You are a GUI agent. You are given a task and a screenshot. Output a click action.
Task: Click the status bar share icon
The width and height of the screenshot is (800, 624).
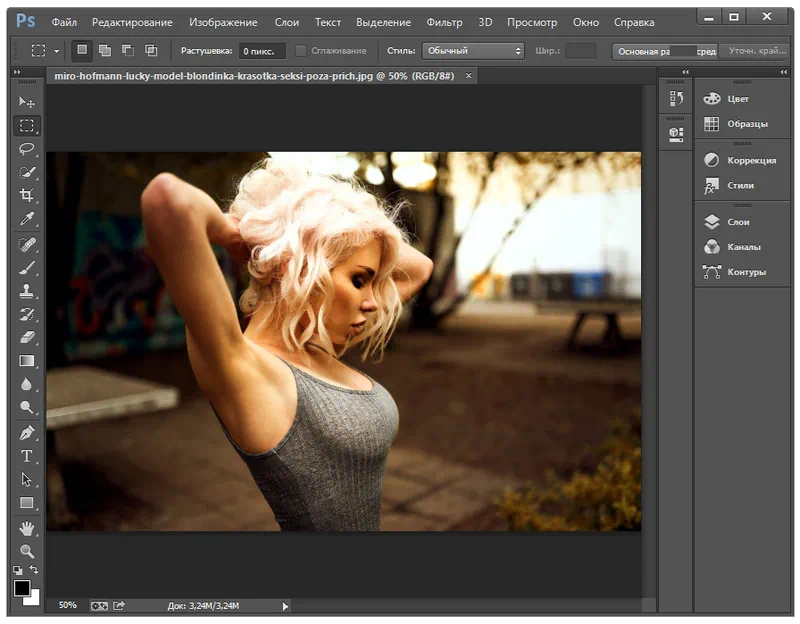pos(119,606)
